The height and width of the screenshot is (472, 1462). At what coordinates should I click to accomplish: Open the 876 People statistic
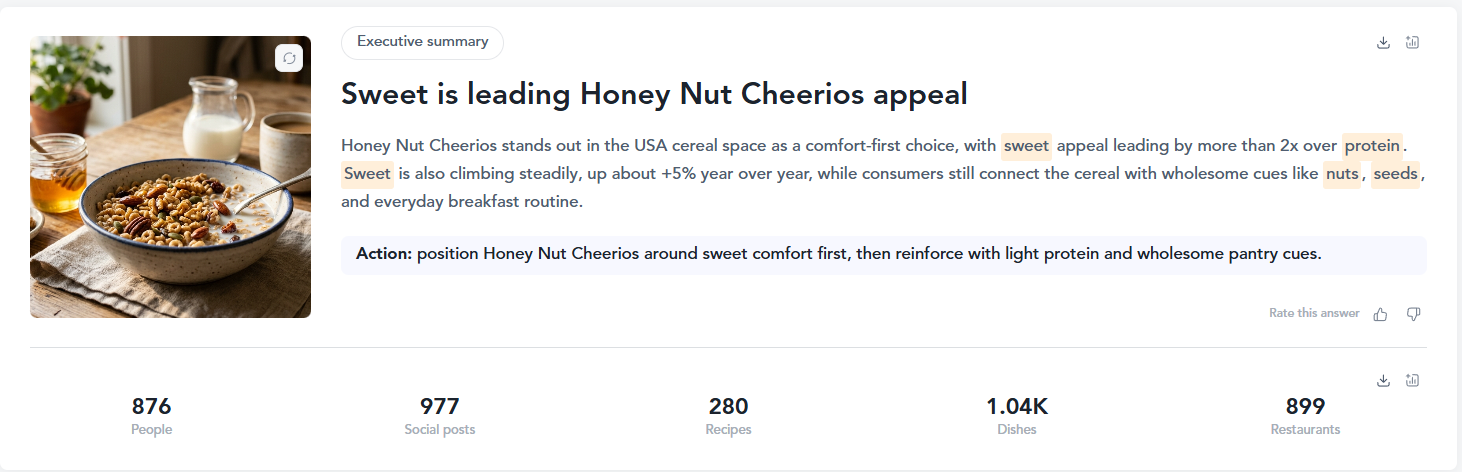[152, 416]
